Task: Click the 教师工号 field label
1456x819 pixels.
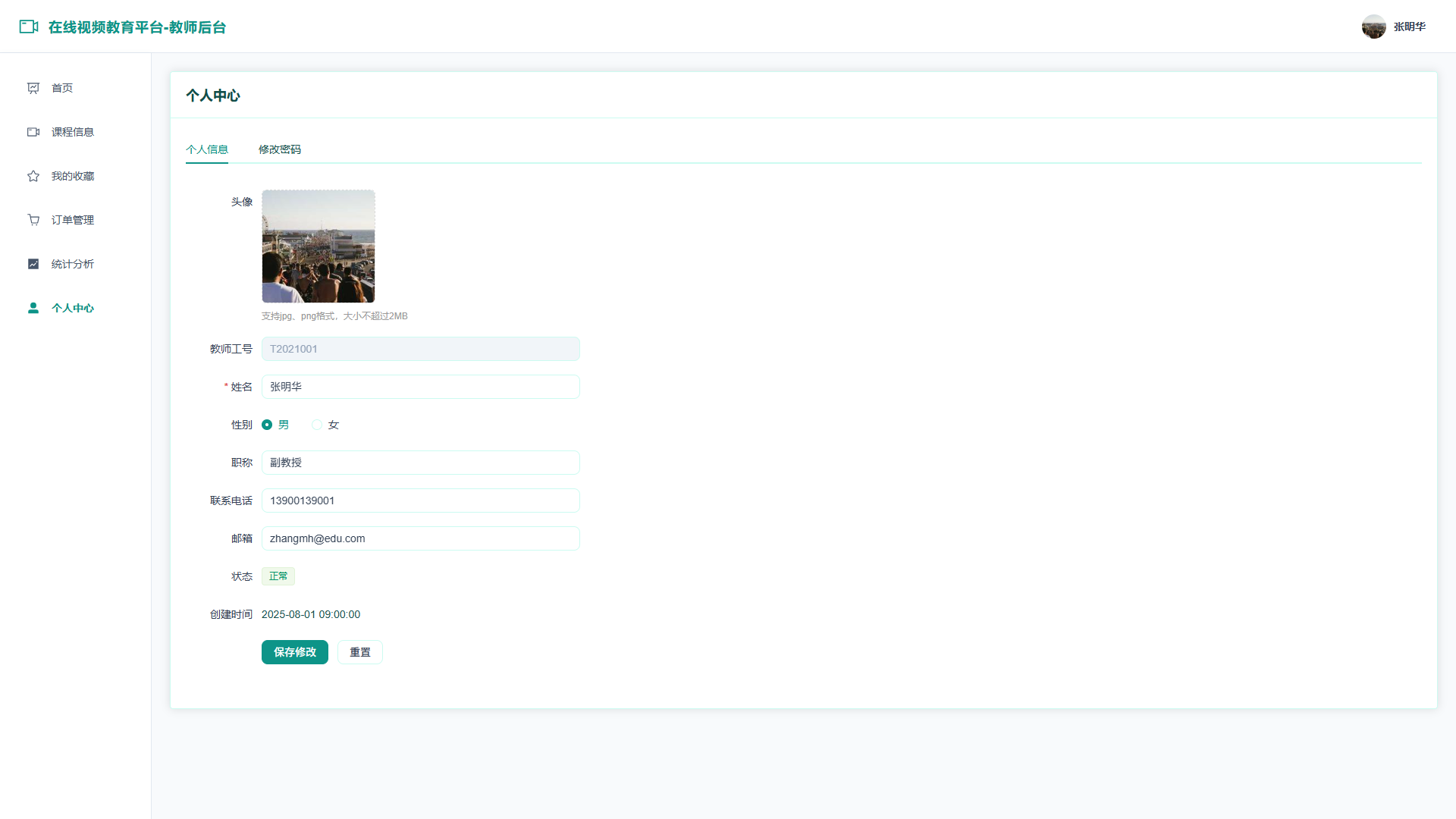Action: tap(231, 349)
